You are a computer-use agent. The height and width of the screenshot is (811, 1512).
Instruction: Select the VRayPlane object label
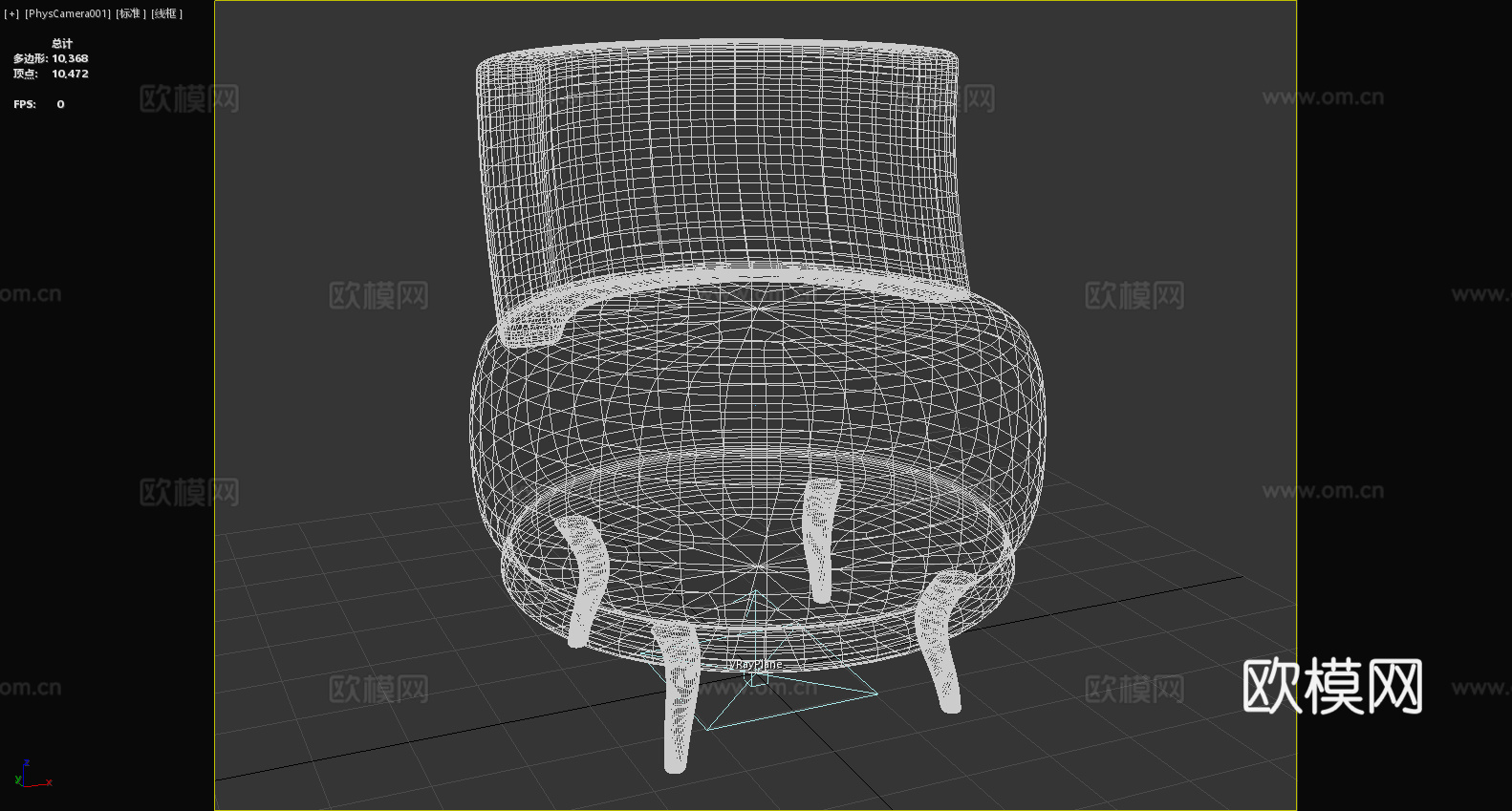click(x=755, y=664)
